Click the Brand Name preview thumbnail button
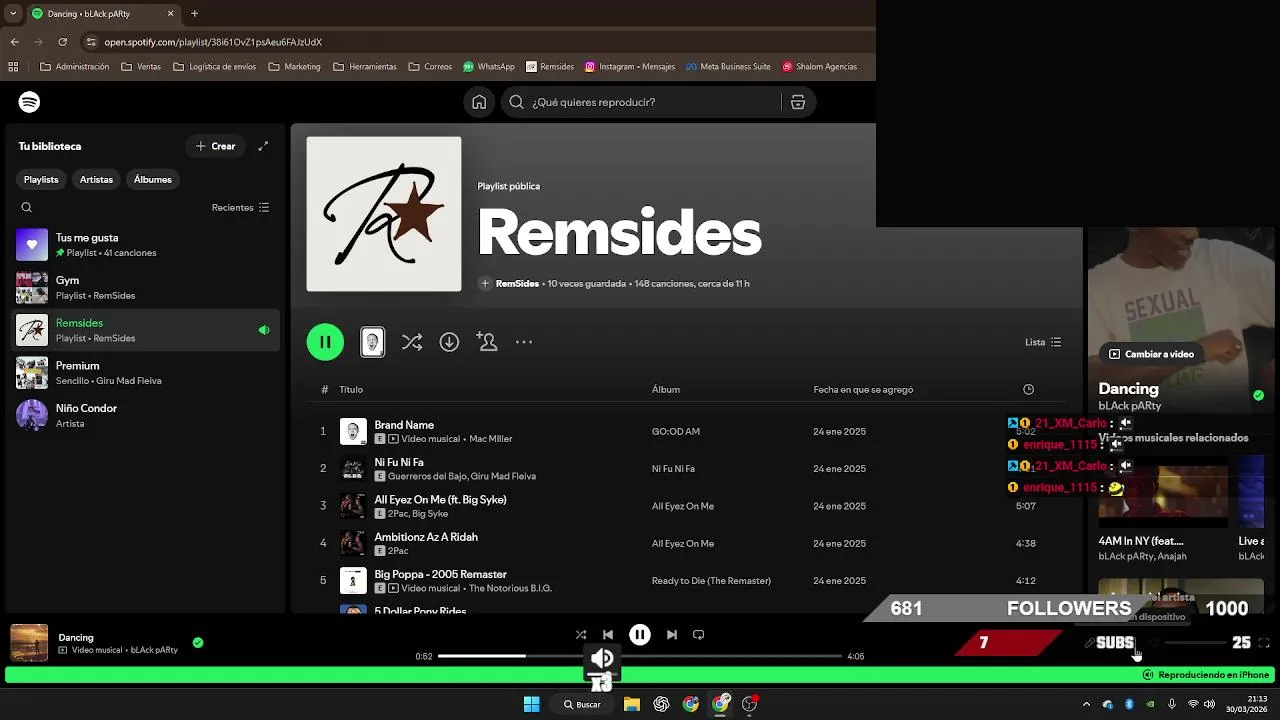The width and height of the screenshot is (1280, 720). pyautogui.click(x=372, y=342)
